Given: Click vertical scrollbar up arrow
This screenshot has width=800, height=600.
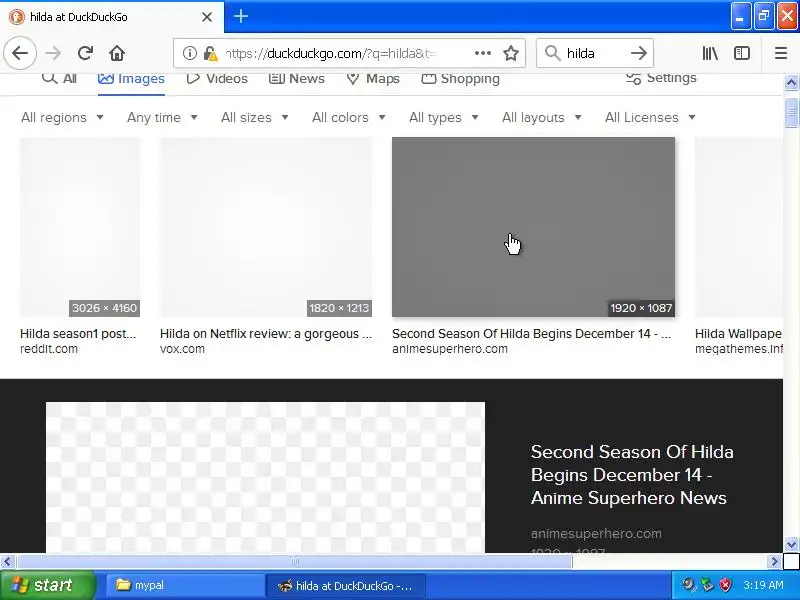Looking at the screenshot, I should pos(791,82).
